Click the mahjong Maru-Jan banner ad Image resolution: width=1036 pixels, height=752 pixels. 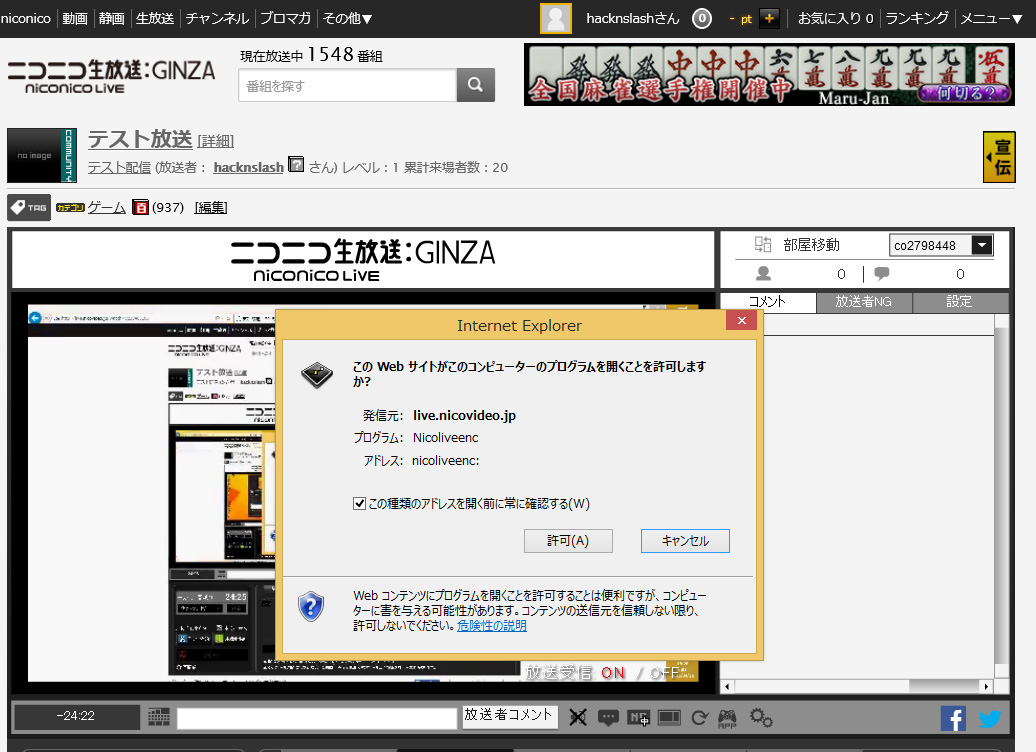(x=769, y=75)
